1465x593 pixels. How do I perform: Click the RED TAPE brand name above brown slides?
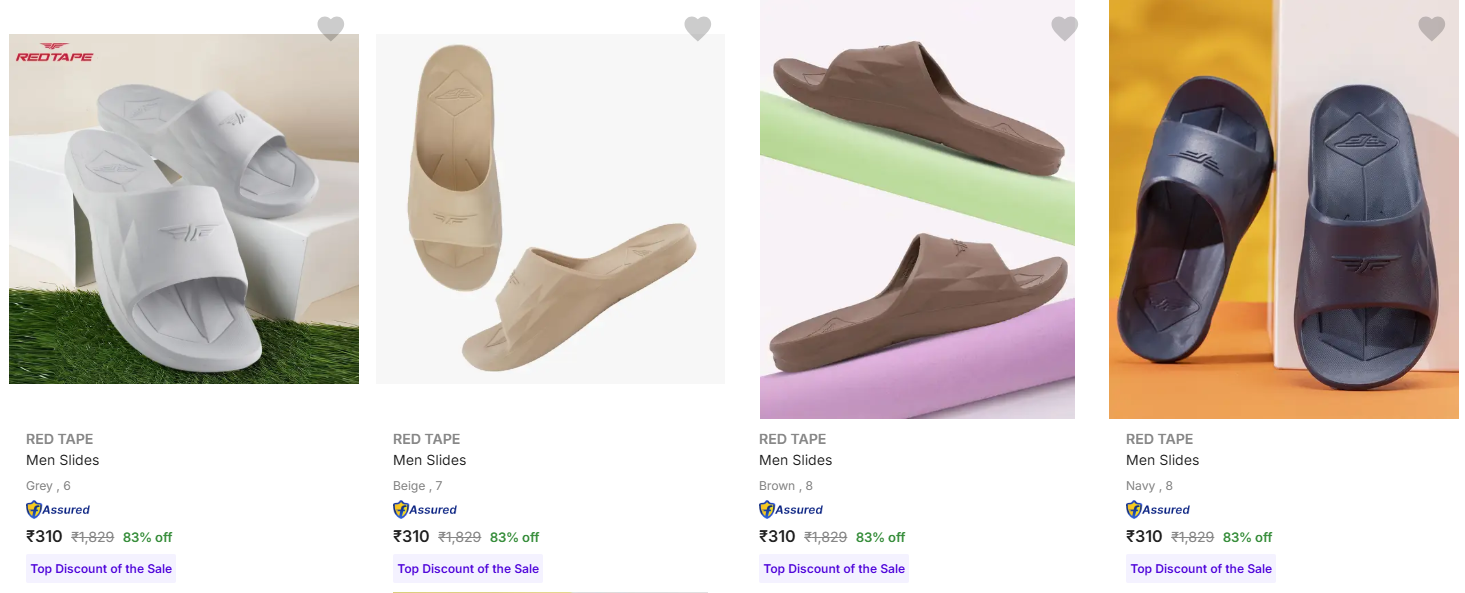[x=792, y=439]
